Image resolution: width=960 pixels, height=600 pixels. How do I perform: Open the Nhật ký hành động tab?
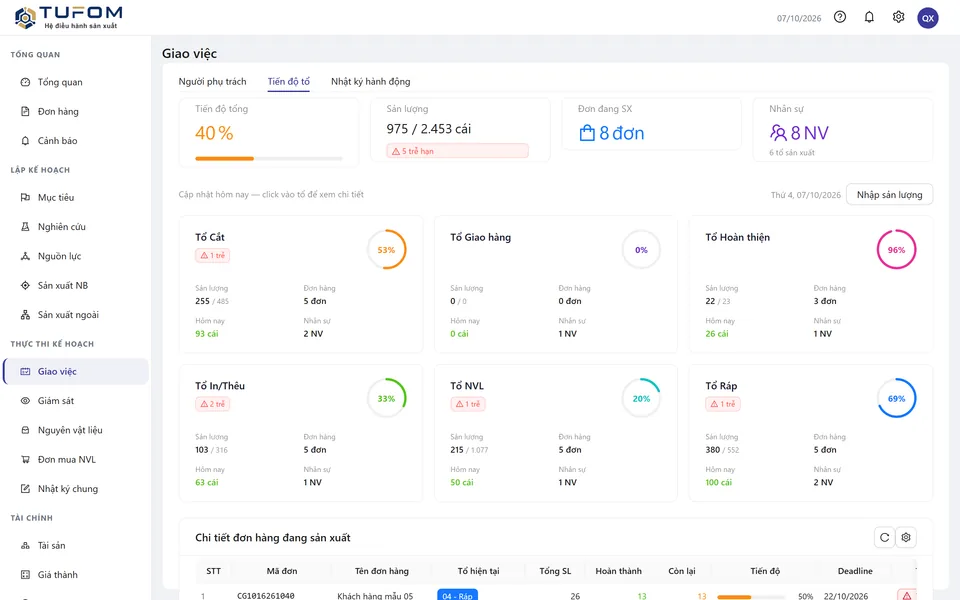(370, 81)
